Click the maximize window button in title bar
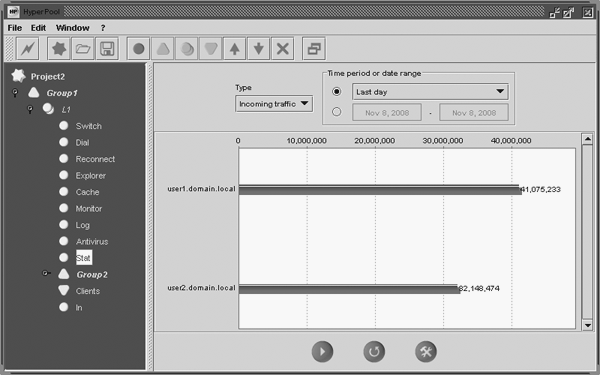This screenshot has height=375, width=600. [x=568, y=12]
